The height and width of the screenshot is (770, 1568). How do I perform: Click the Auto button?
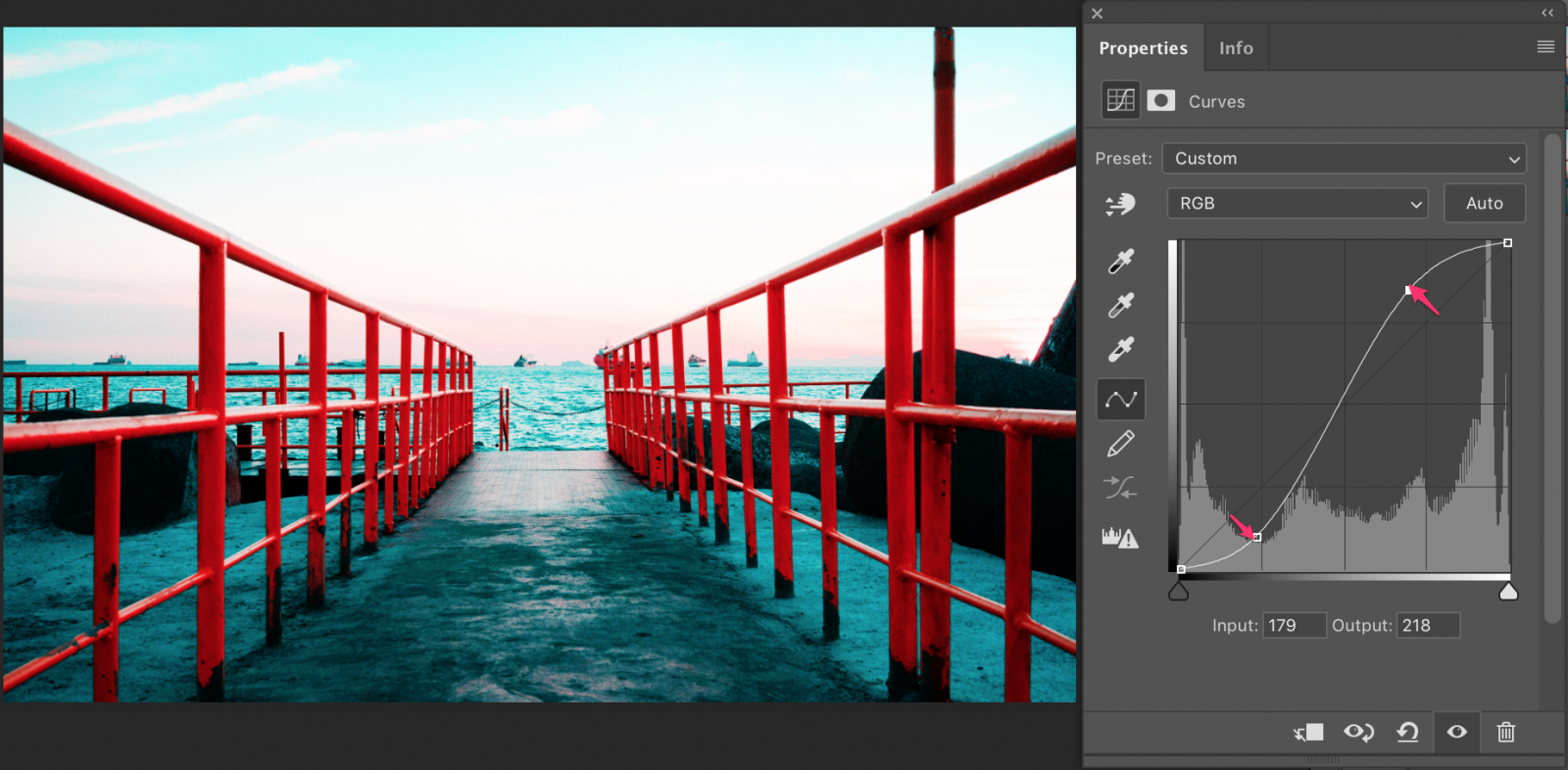[x=1484, y=204]
